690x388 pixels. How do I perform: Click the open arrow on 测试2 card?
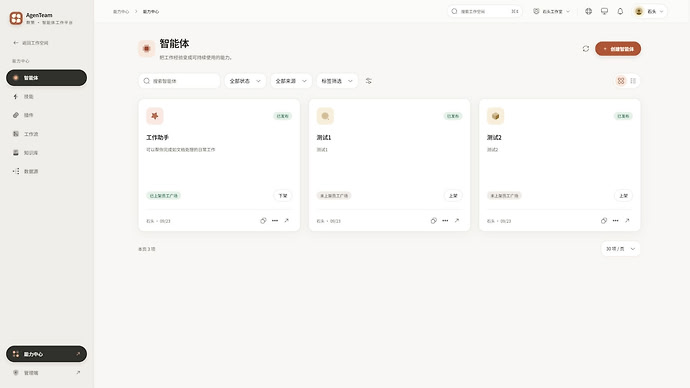tap(627, 221)
